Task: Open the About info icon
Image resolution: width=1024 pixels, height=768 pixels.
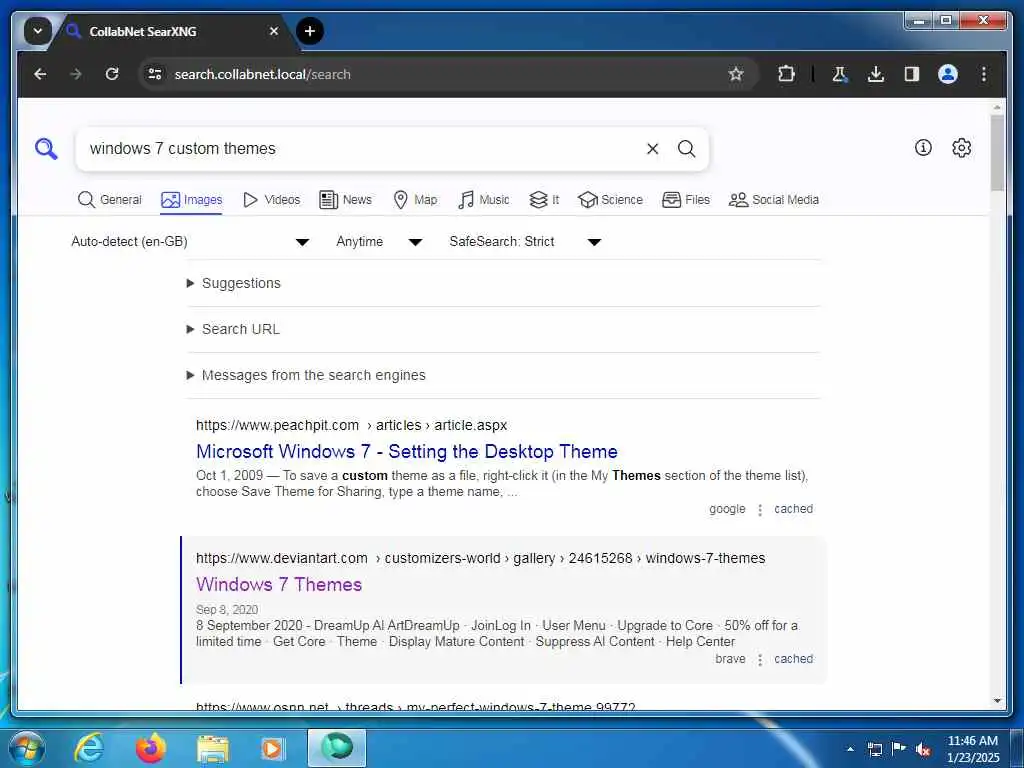Action: point(923,148)
